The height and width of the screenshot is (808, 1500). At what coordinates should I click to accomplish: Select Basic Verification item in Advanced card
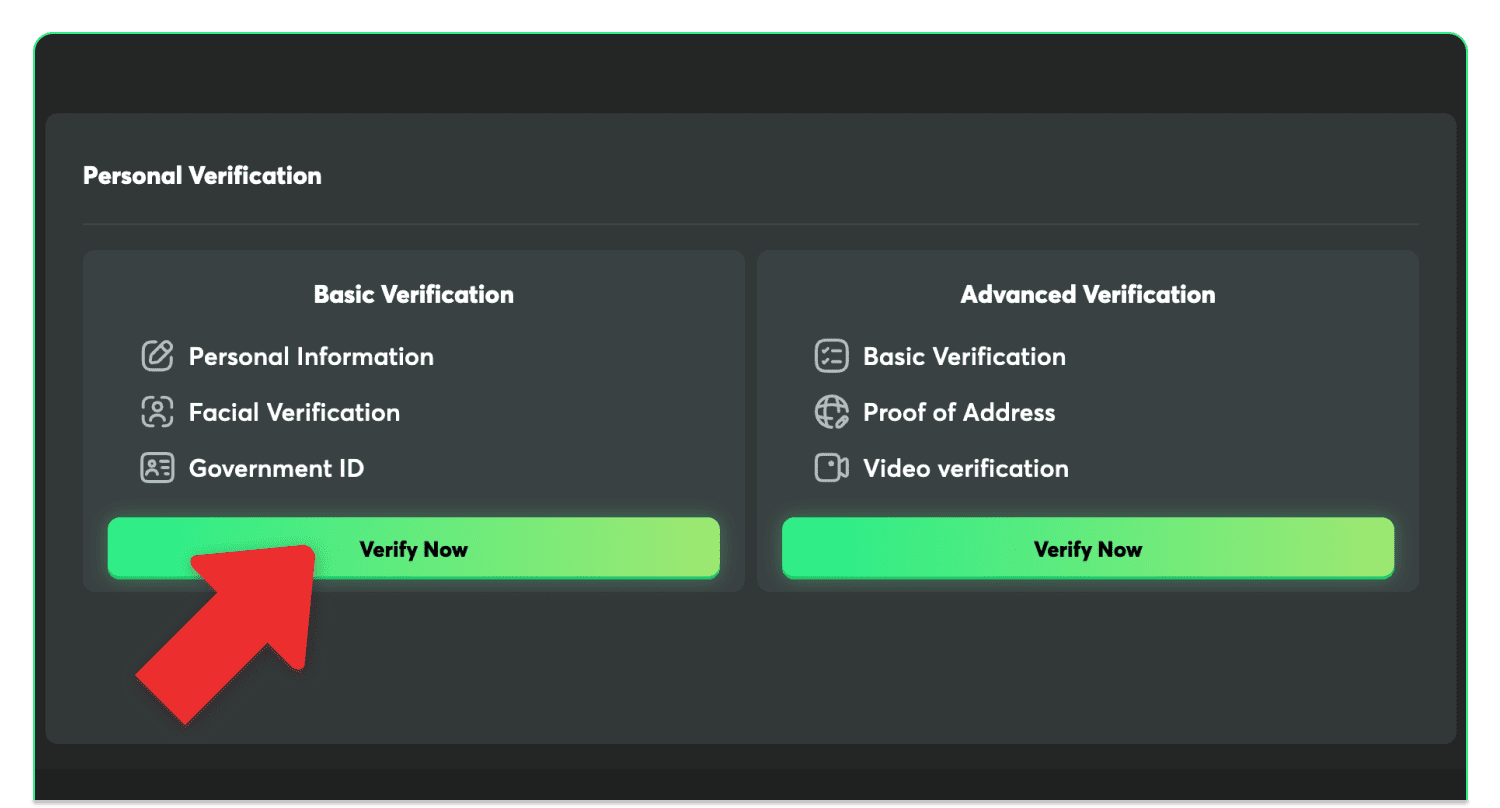click(x=964, y=357)
